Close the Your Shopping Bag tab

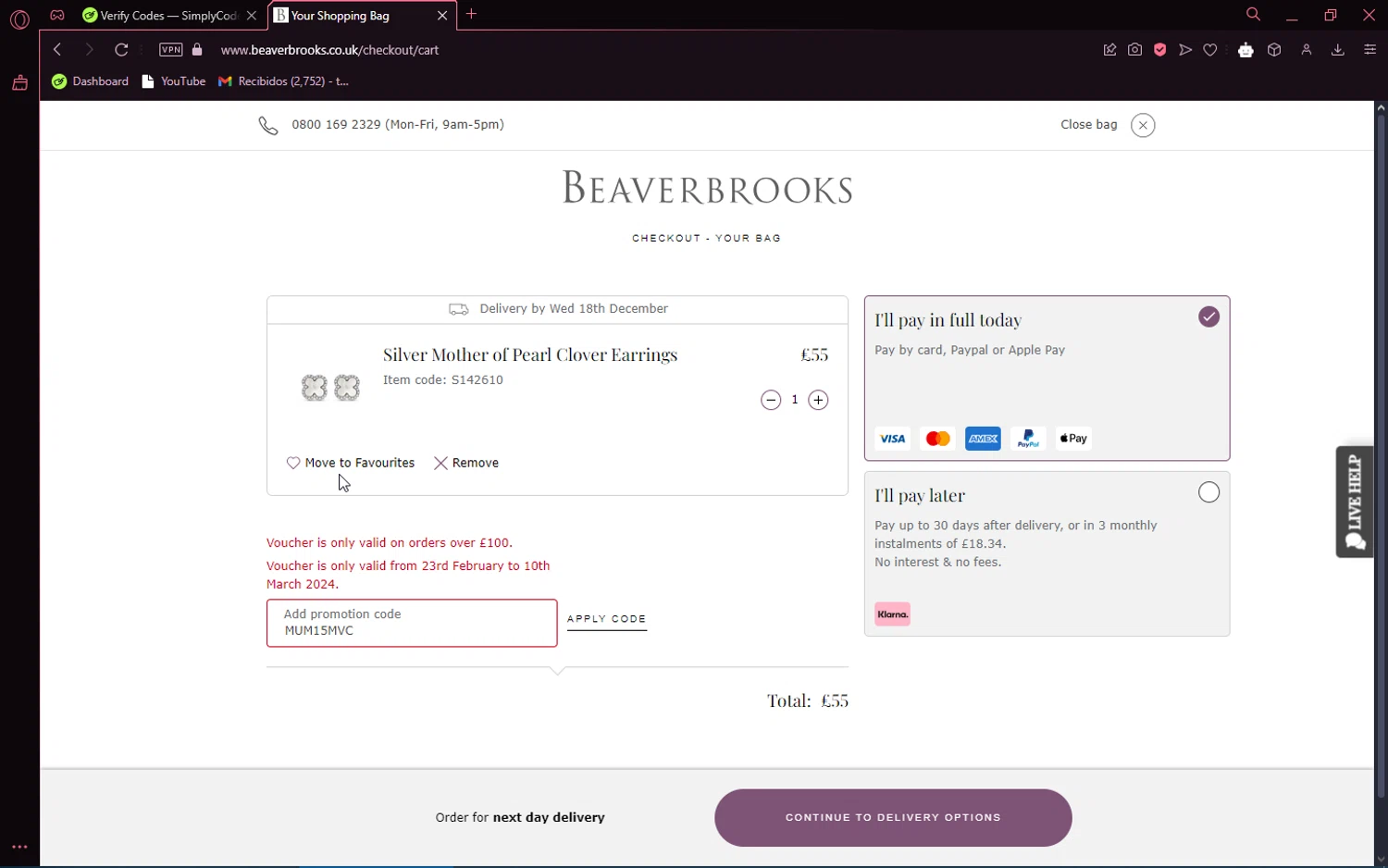442,16
